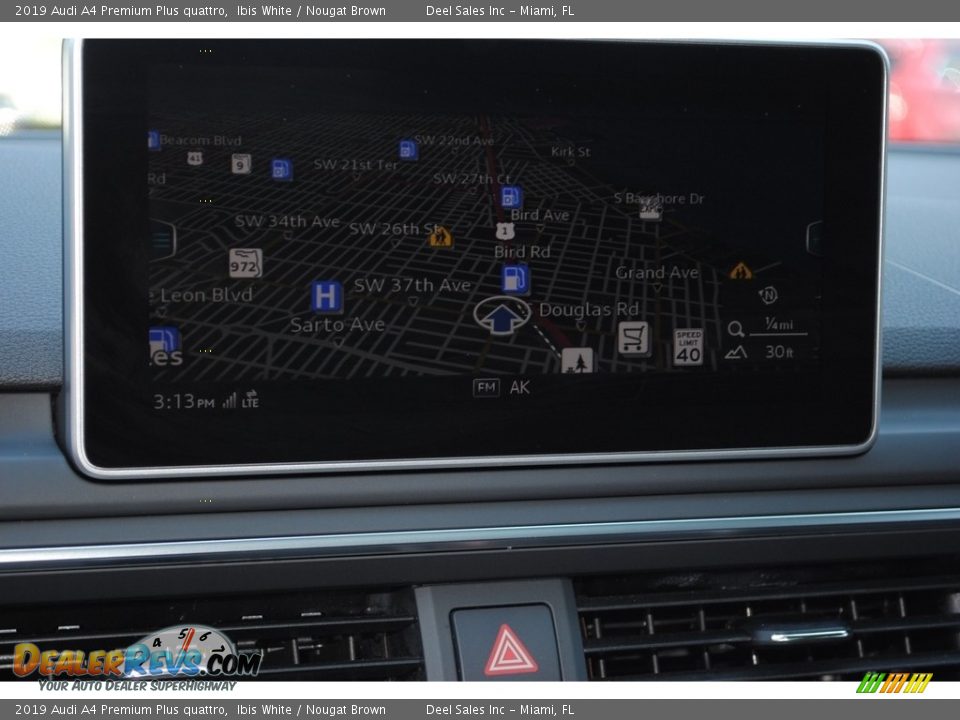The height and width of the screenshot is (720, 960).
Task: Tap the Douglas Rd street label
Action: [588, 310]
